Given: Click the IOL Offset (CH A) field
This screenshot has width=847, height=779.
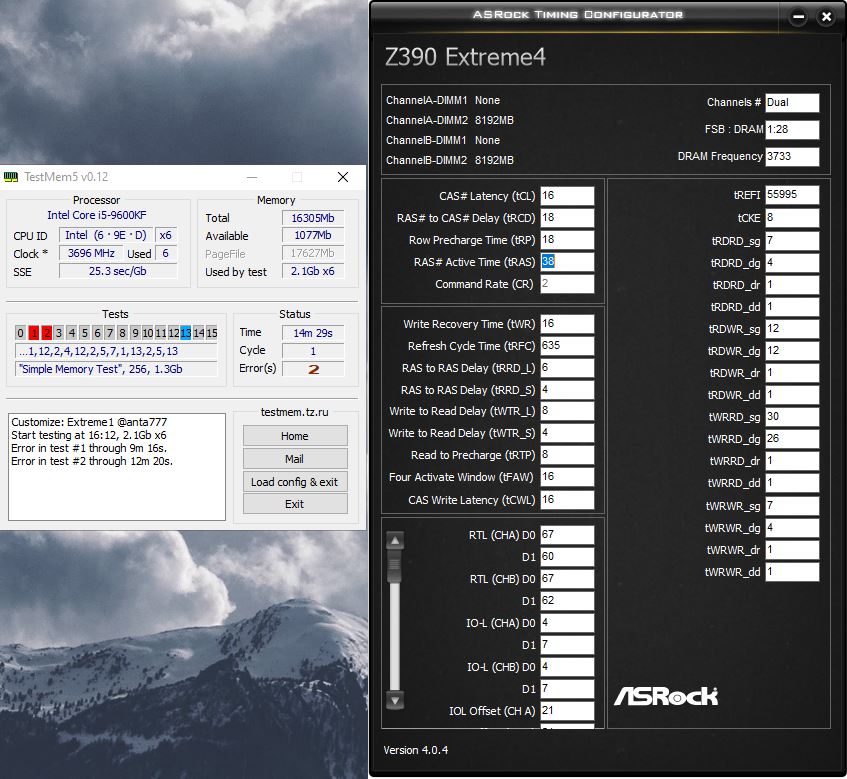Looking at the screenshot, I should pos(567,711).
